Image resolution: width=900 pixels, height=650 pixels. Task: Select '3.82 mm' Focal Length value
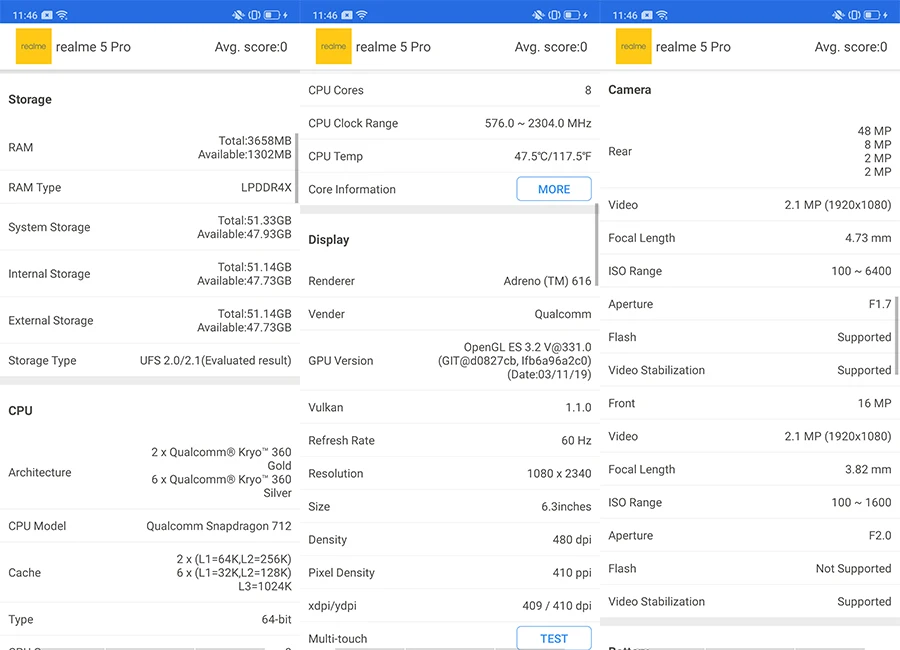coord(868,469)
